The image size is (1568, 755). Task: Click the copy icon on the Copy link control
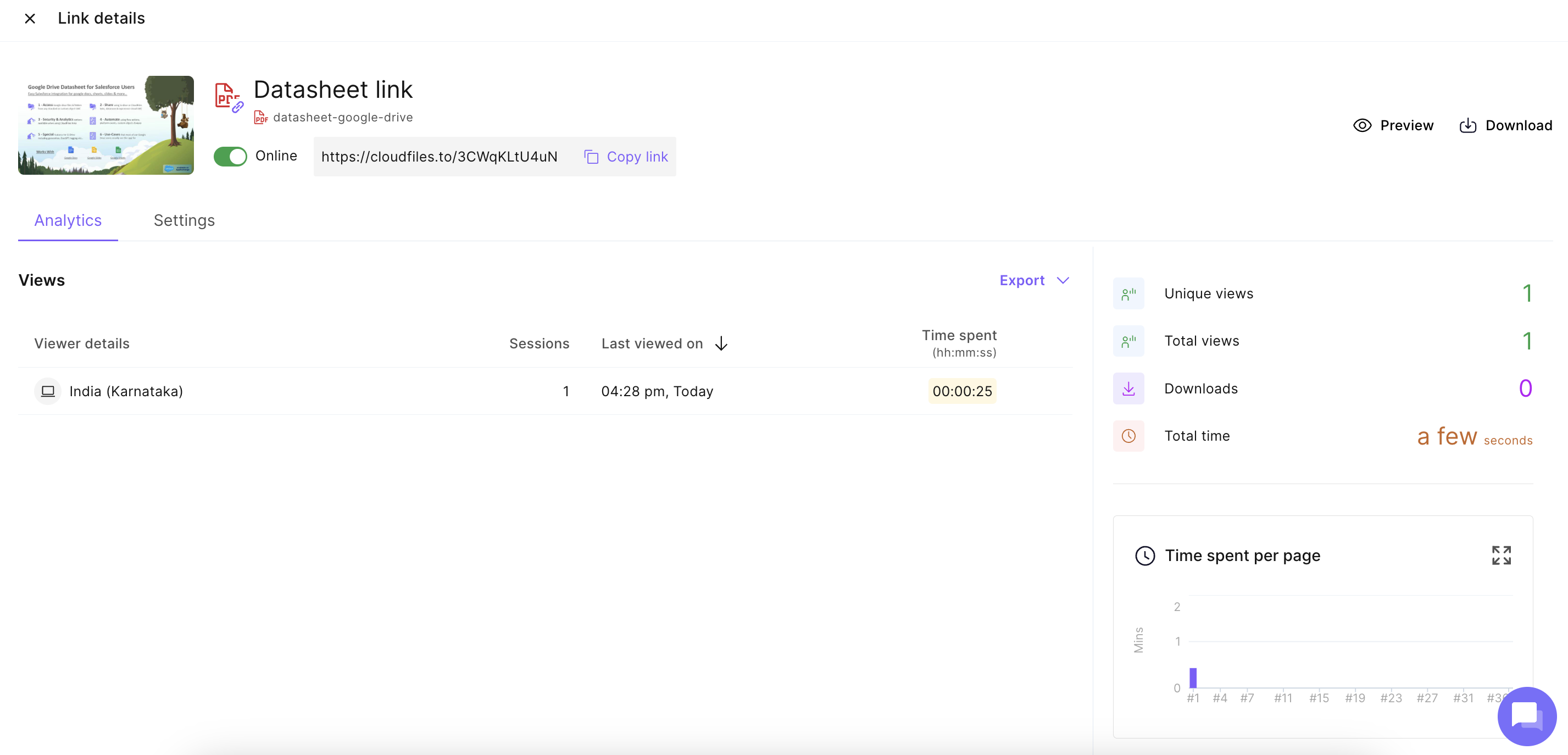(591, 157)
